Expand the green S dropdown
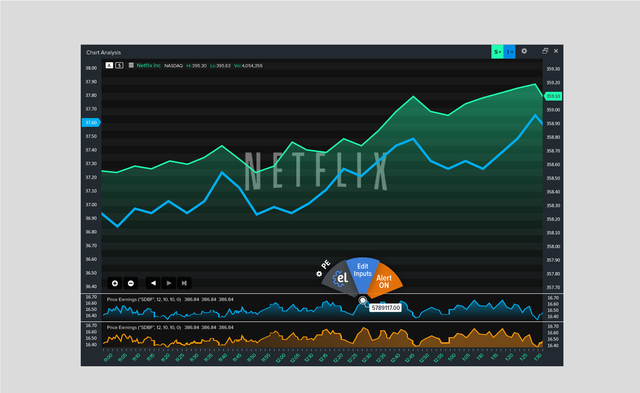 (497, 52)
